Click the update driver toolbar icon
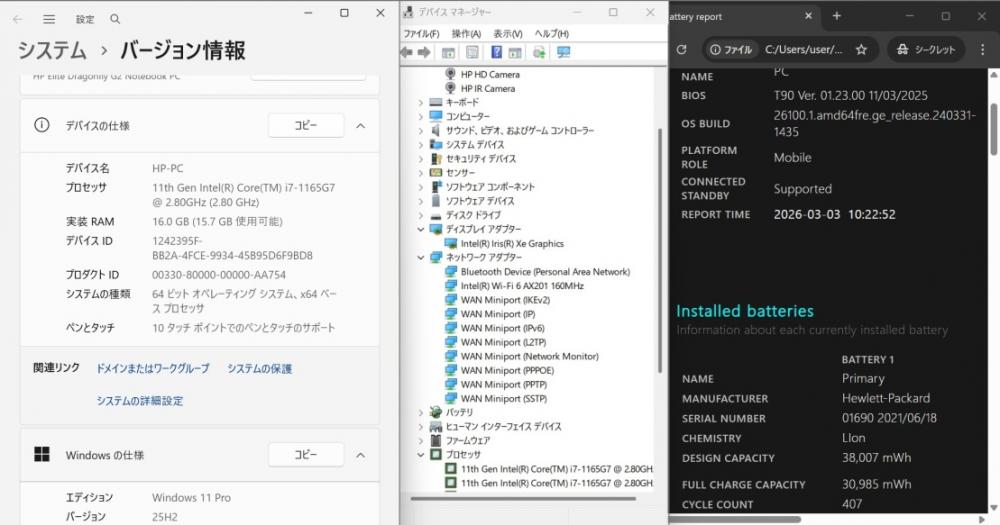This screenshot has height=525, width=1000. [539, 52]
